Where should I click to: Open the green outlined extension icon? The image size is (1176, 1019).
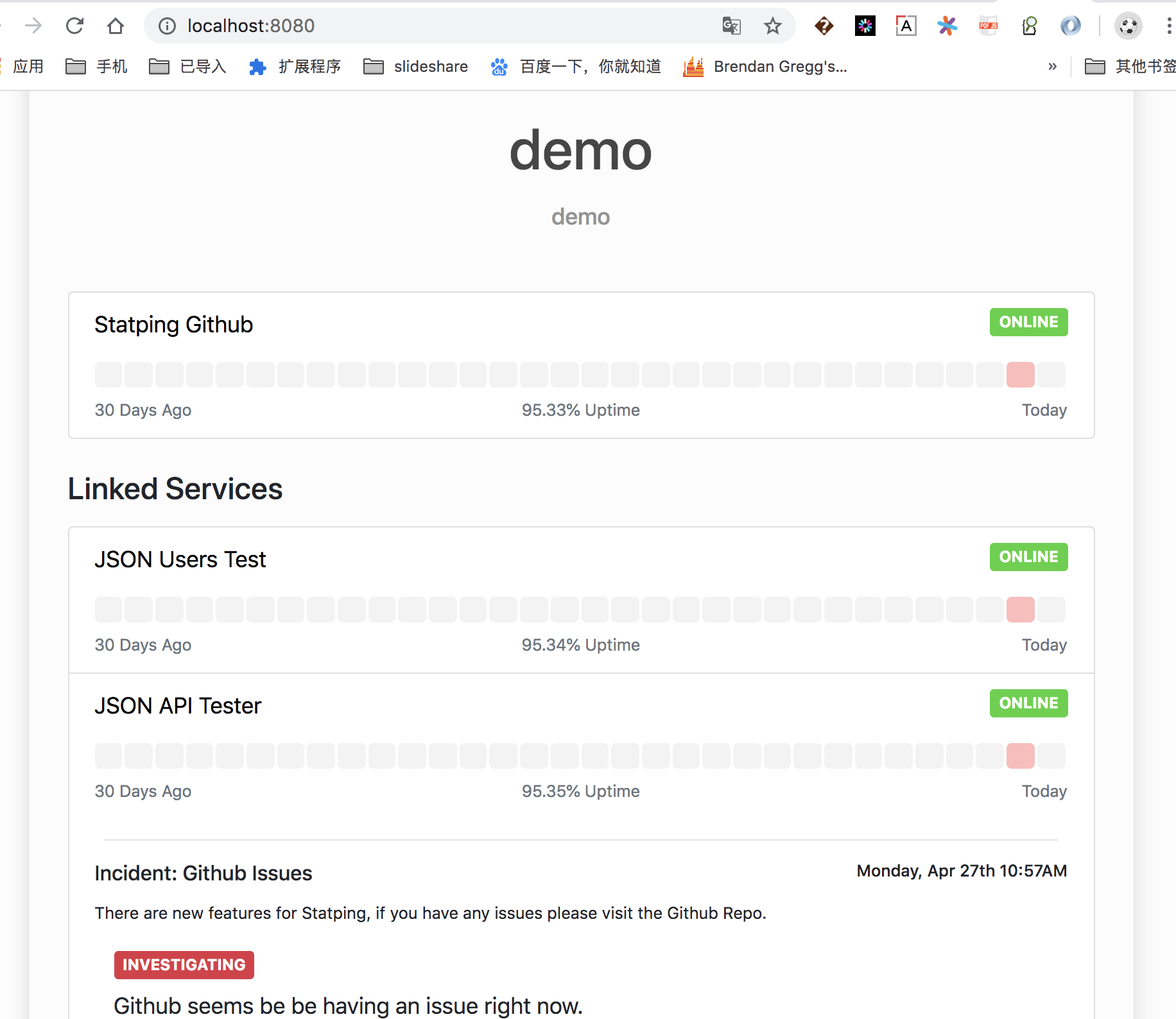click(x=1030, y=26)
